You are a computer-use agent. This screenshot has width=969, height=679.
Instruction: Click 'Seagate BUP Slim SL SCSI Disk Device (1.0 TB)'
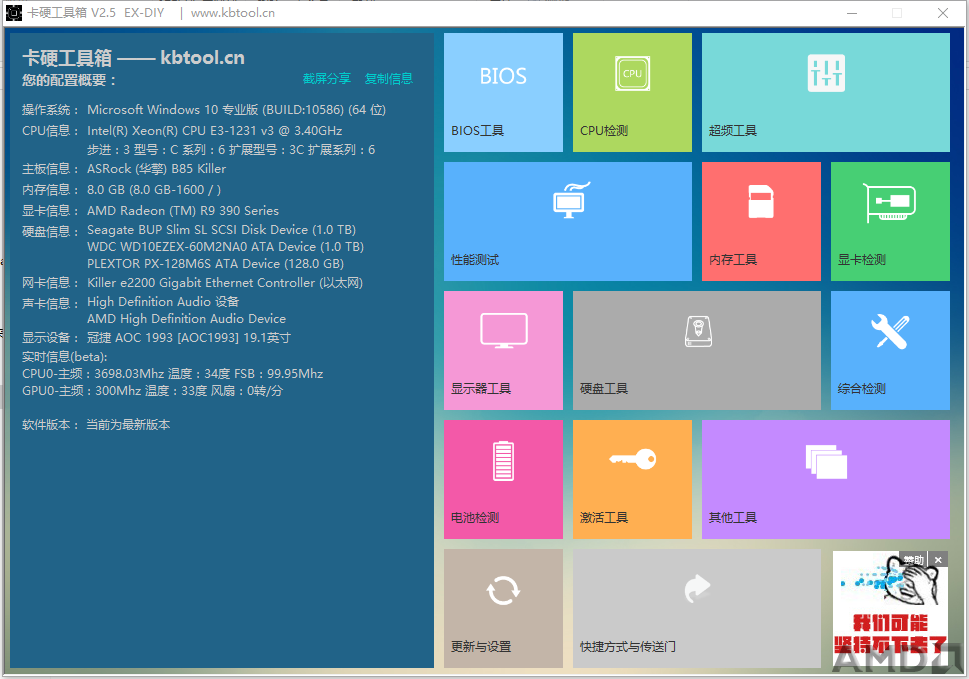pyautogui.click(x=221, y=230)
